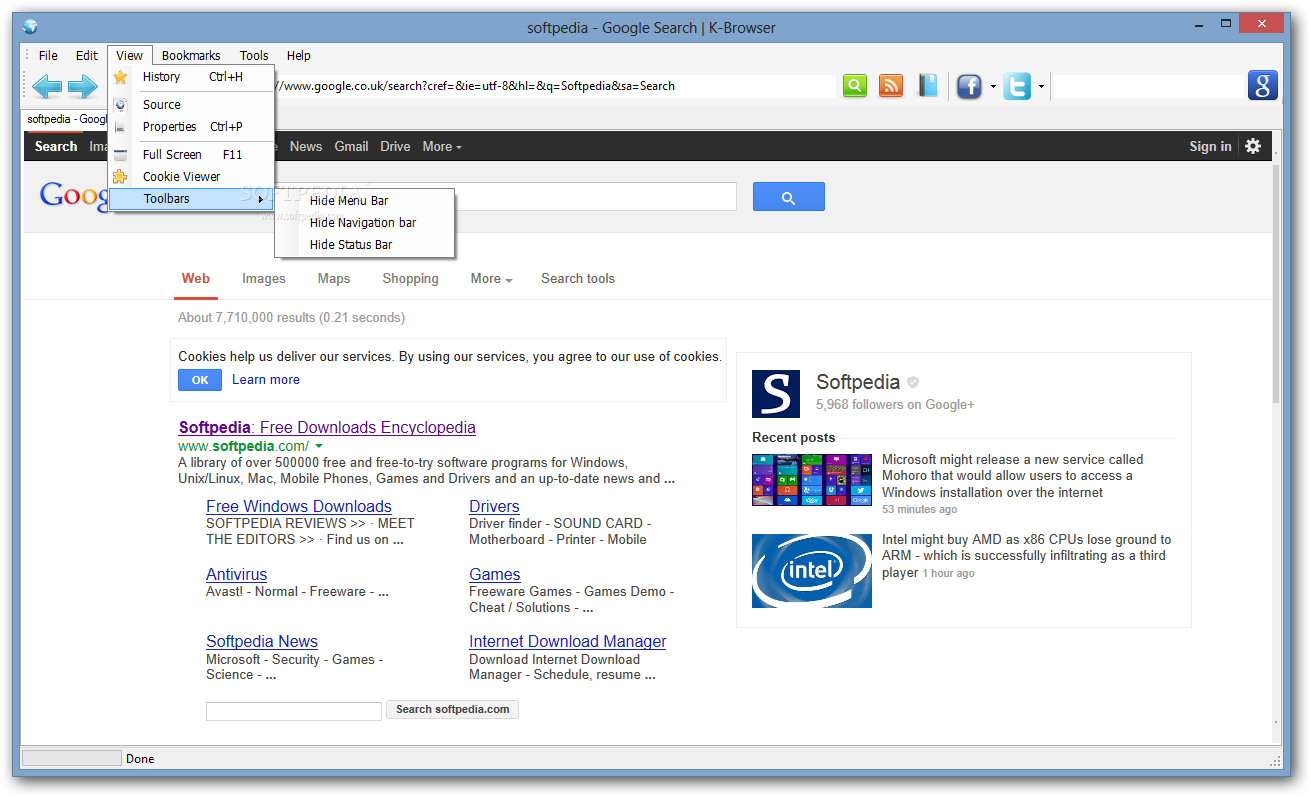This screenshot has width=1311, height=797.
Task: Click the softpedia - Google browser tab
Action: coord(66,119)
